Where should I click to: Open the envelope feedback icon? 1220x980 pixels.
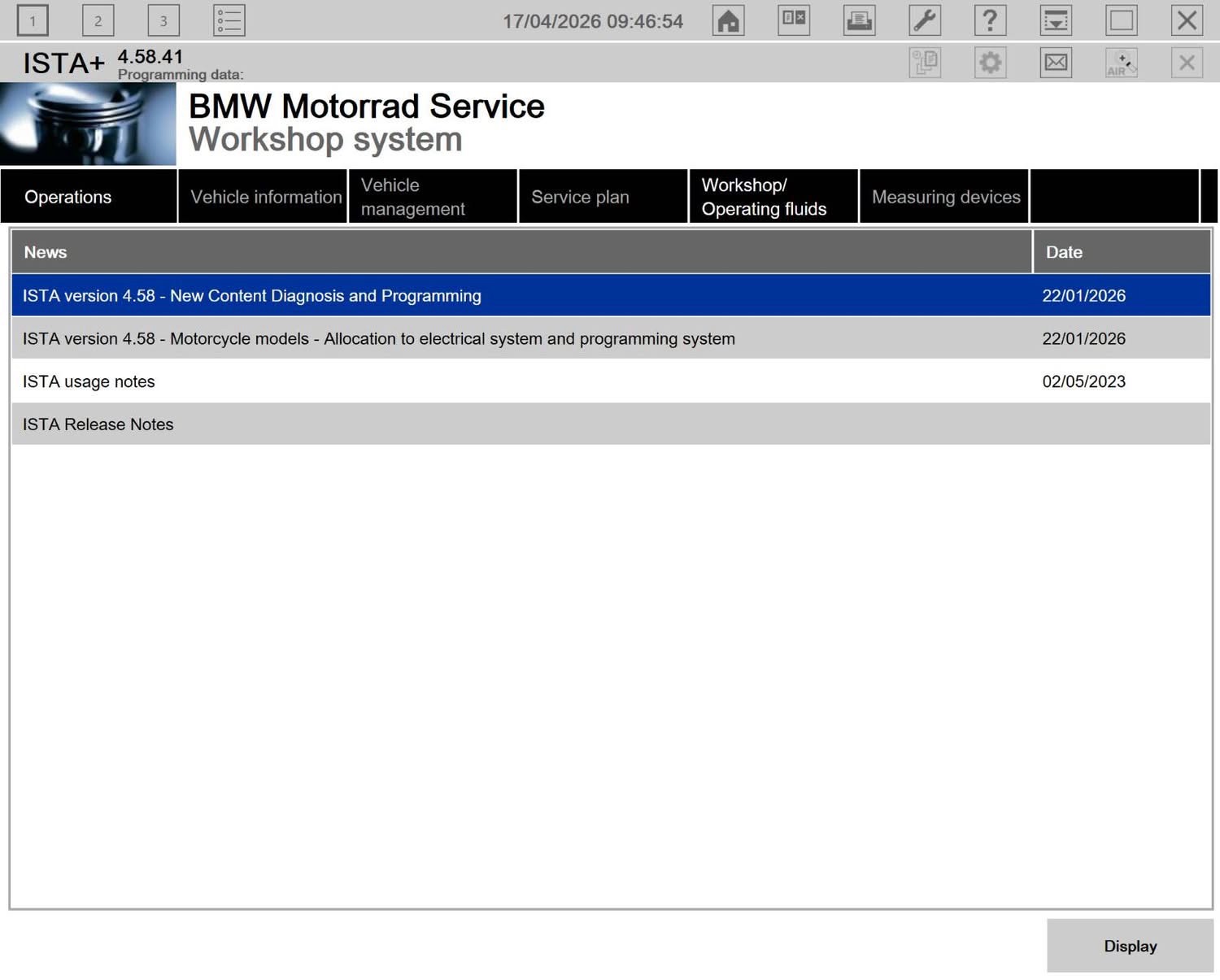click(1056, 63)
